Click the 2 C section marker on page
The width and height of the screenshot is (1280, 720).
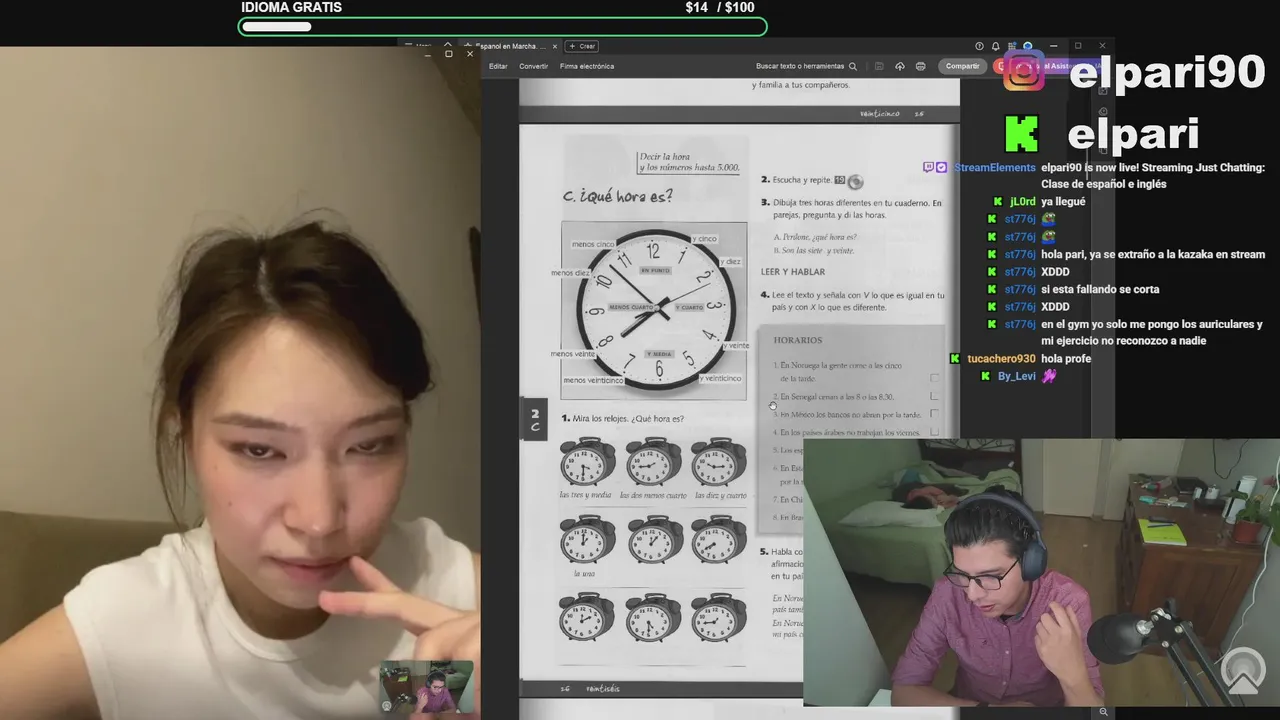[534, 420]
